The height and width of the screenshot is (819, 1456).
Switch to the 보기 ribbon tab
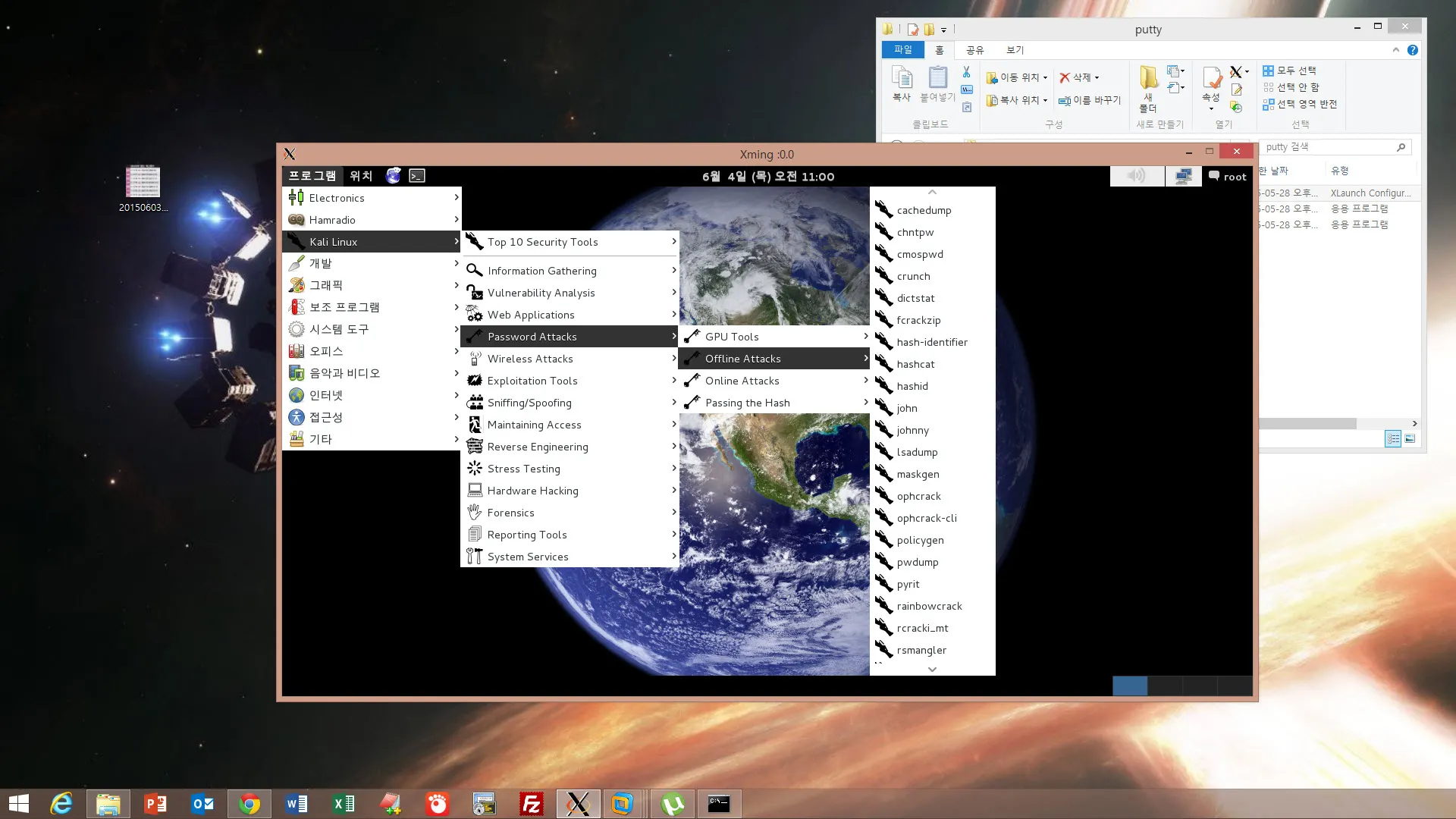(1014, 50)
